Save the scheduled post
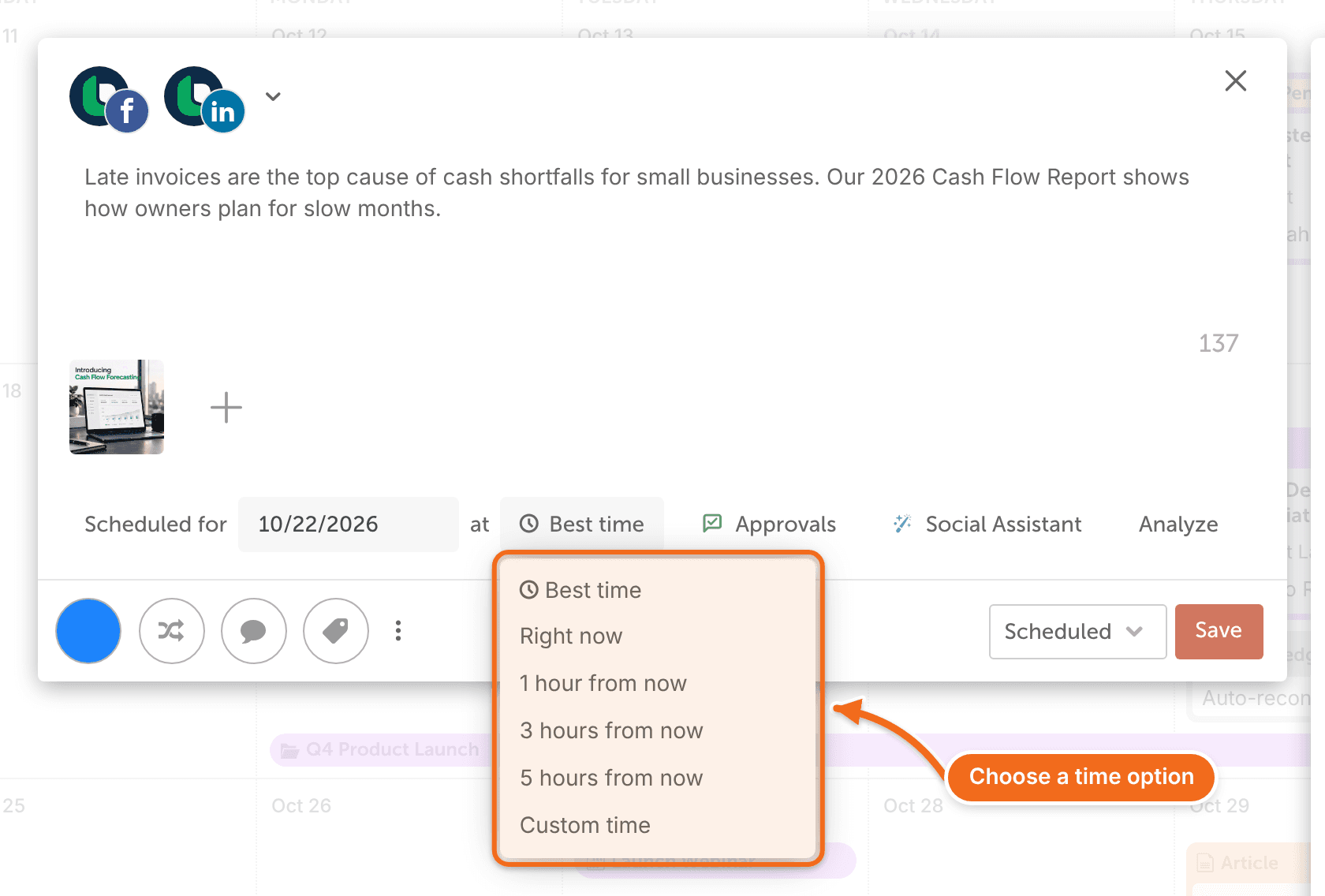The image size is (1325, 896). (1219, 632)
